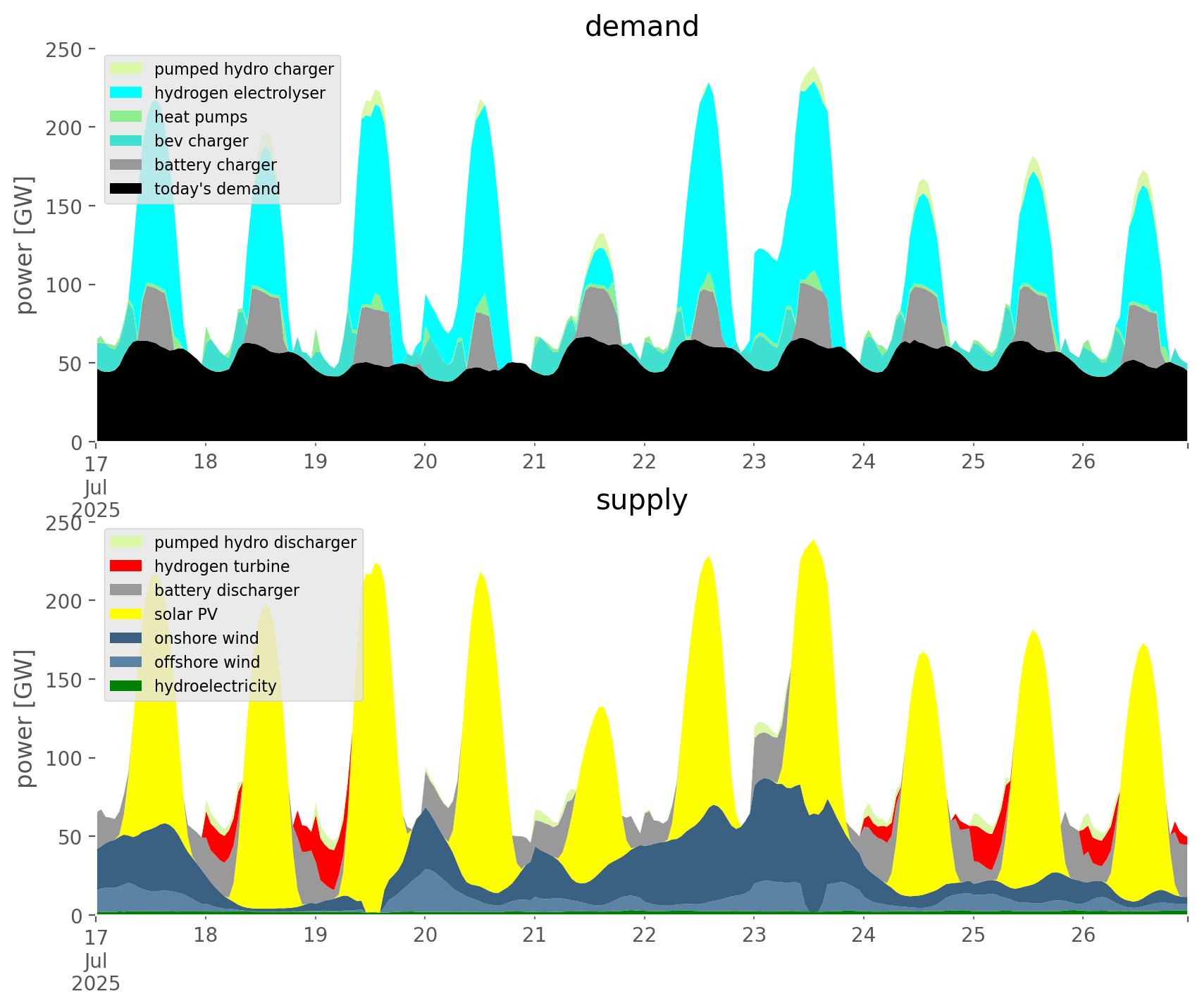Click date tick 23 on demand x-axis

click(x=754, y=462)
